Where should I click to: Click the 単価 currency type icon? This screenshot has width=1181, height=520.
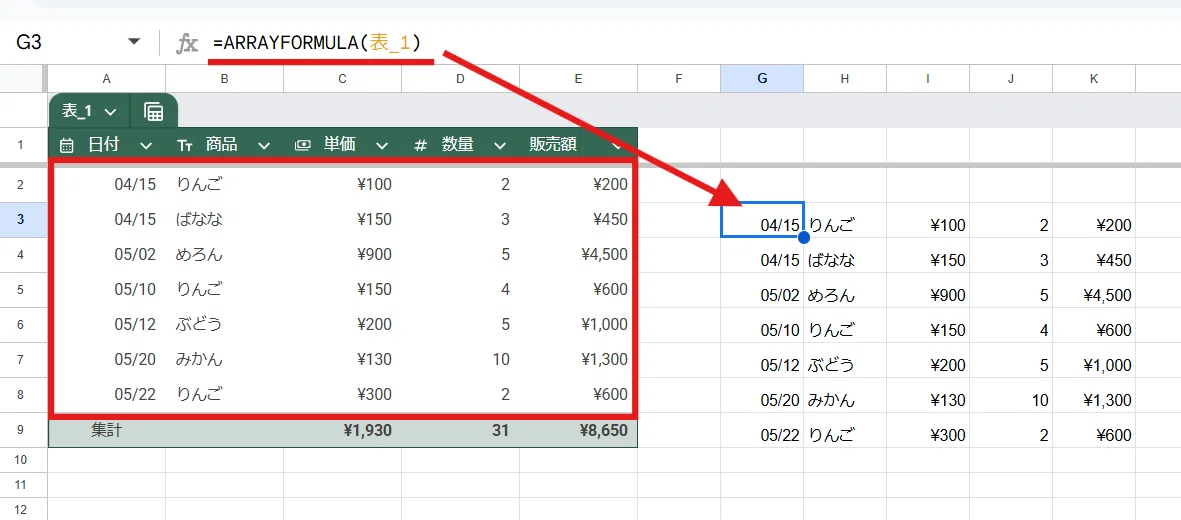[303, 145]
